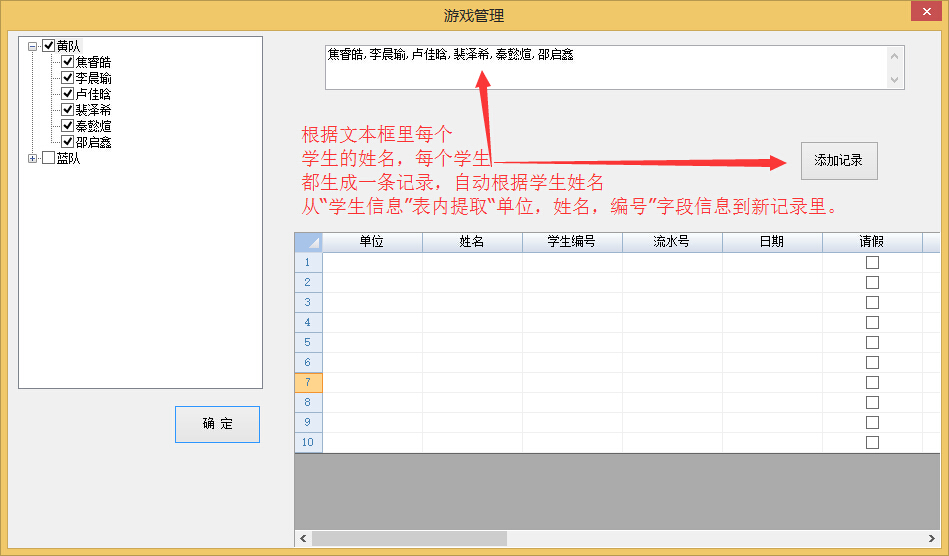949x556 pixels.
Task: Select highlighted grid row header 7
Action: pos(309,382)
